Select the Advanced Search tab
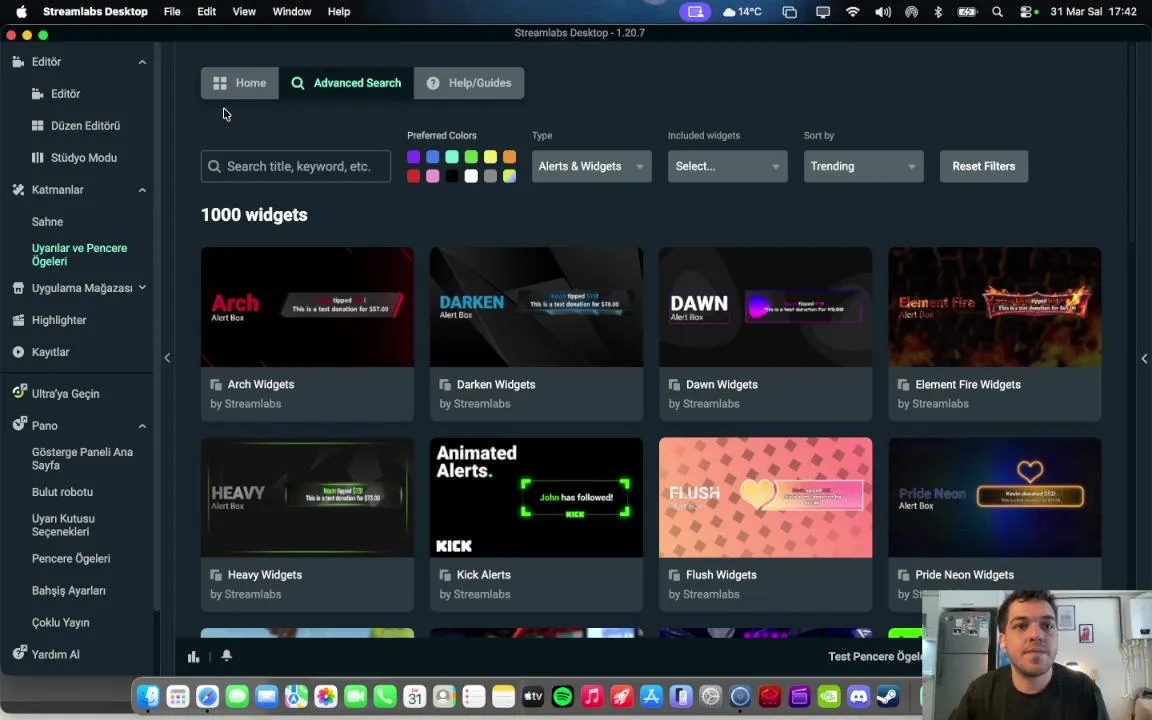The image size is (1152, 720). click(x=346, y=83)
